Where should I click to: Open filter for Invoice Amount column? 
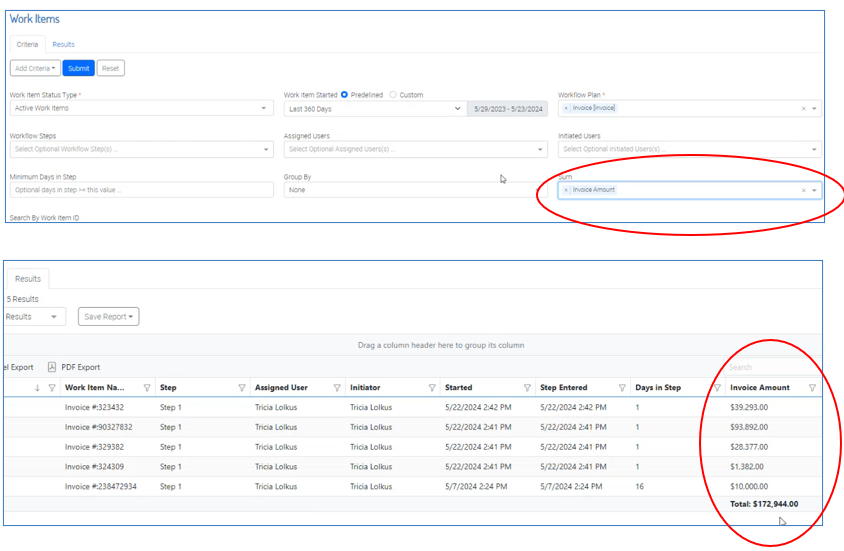click(812, 387)
